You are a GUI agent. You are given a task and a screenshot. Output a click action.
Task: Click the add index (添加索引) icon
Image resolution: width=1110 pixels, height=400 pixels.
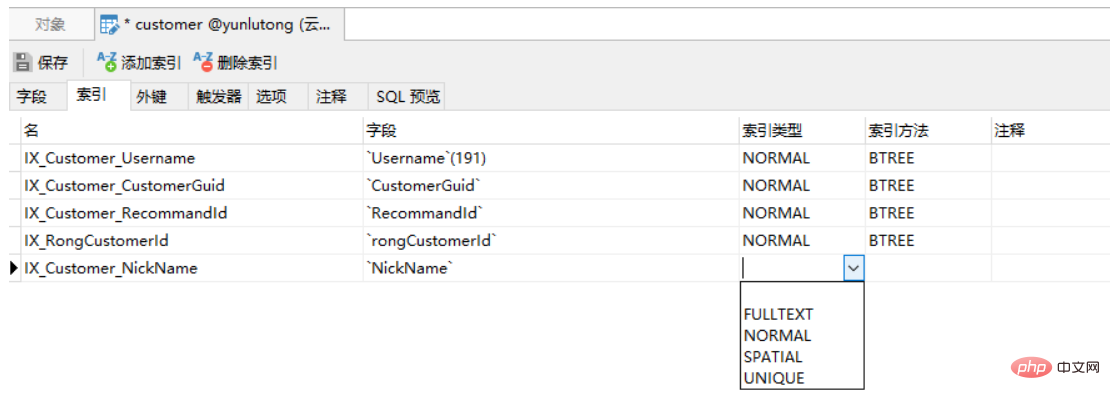tap(106, 62)
